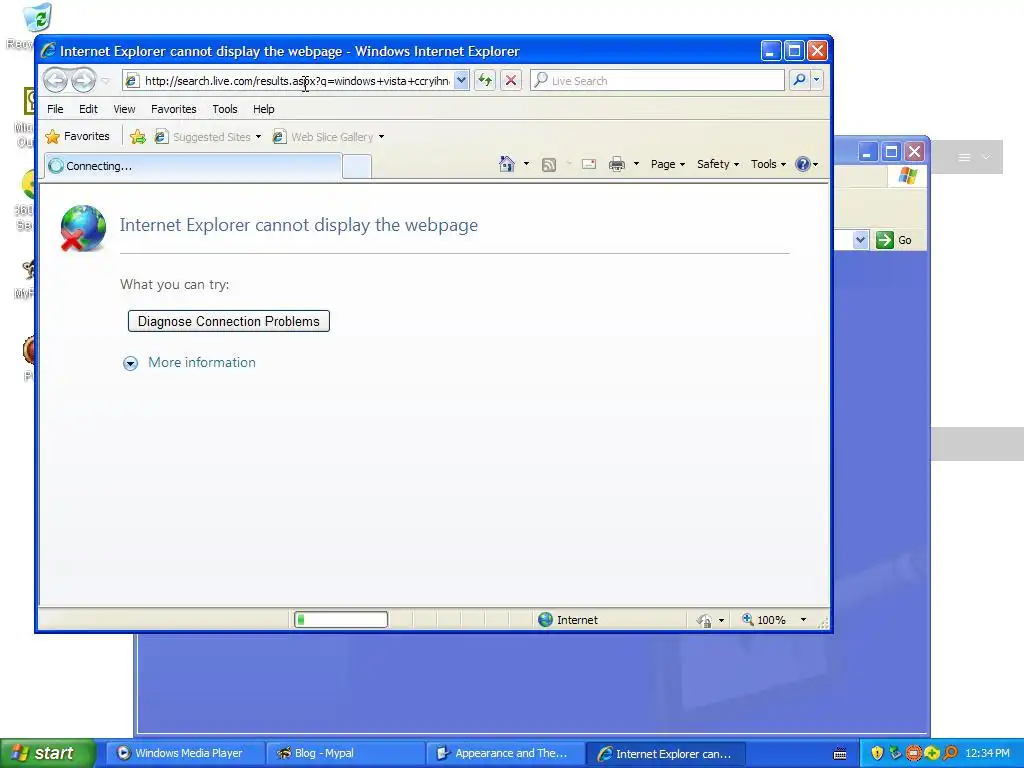Click the page icon in the address bar
The image size is (1024, 768).
pyautogui.click(x=132, y=80)
